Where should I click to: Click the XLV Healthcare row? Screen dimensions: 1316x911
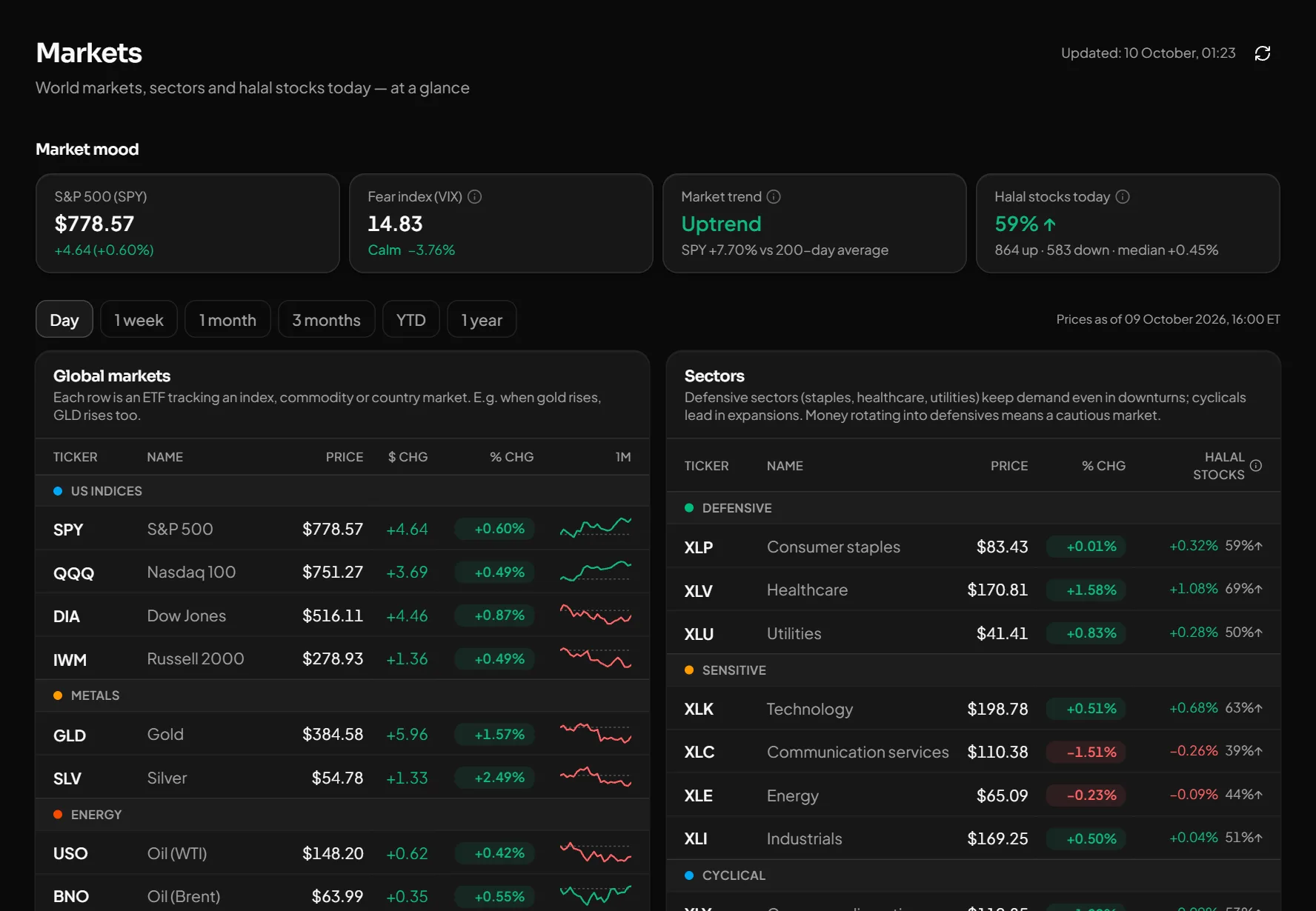coord(974,590)
